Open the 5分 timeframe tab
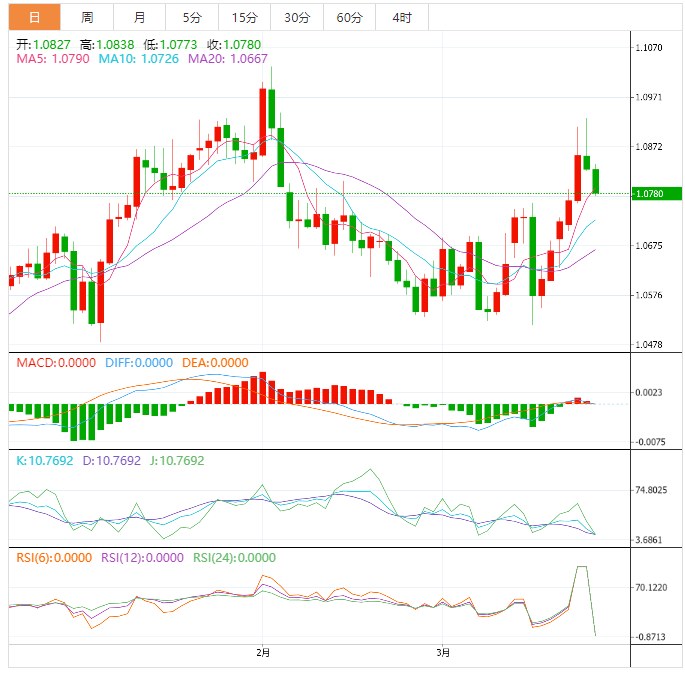The width and height of the screenshot is (685, 673). [x=191, y=17]
